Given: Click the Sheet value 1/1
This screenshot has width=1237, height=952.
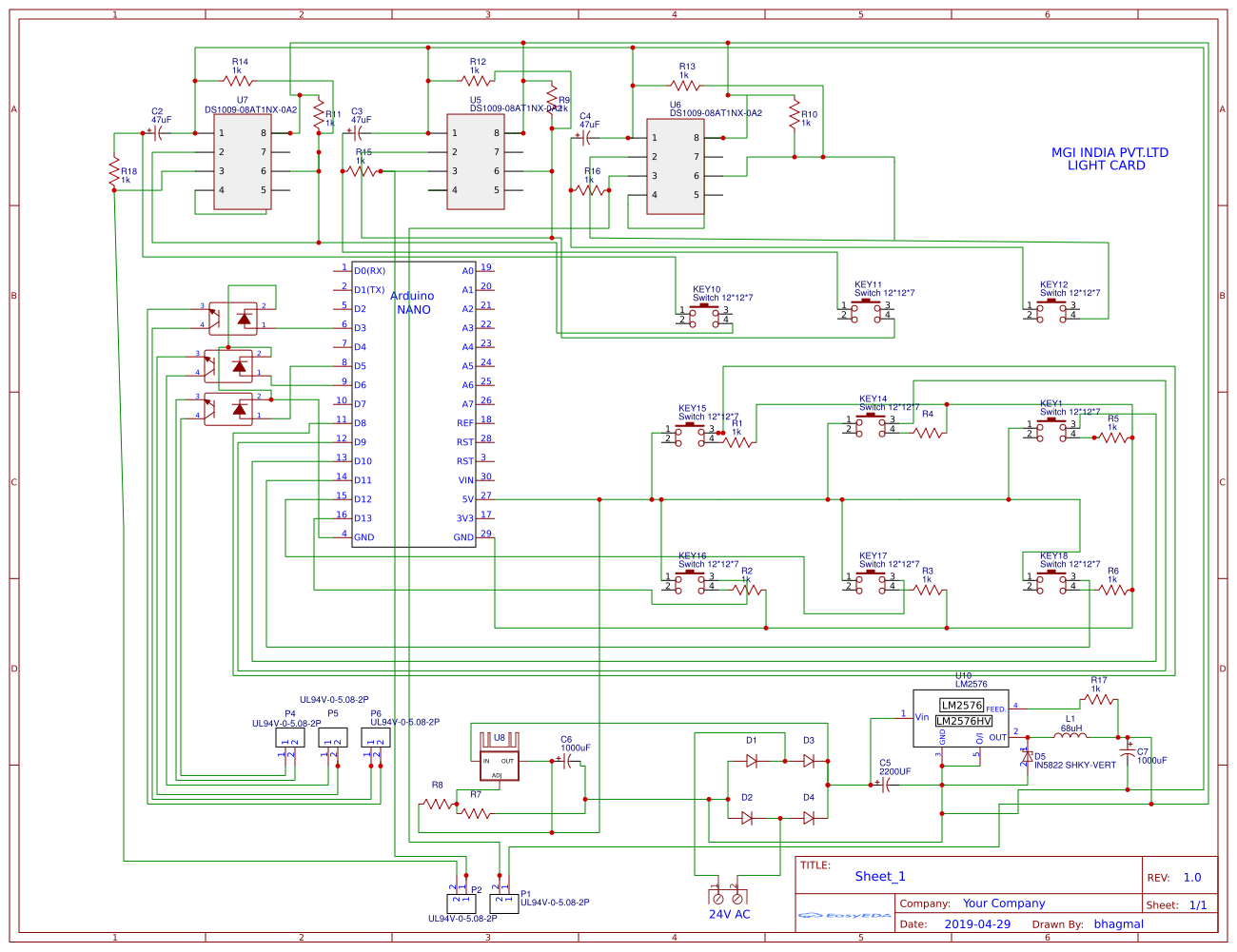Looking at the screenshot, I should coord(1198,905).
